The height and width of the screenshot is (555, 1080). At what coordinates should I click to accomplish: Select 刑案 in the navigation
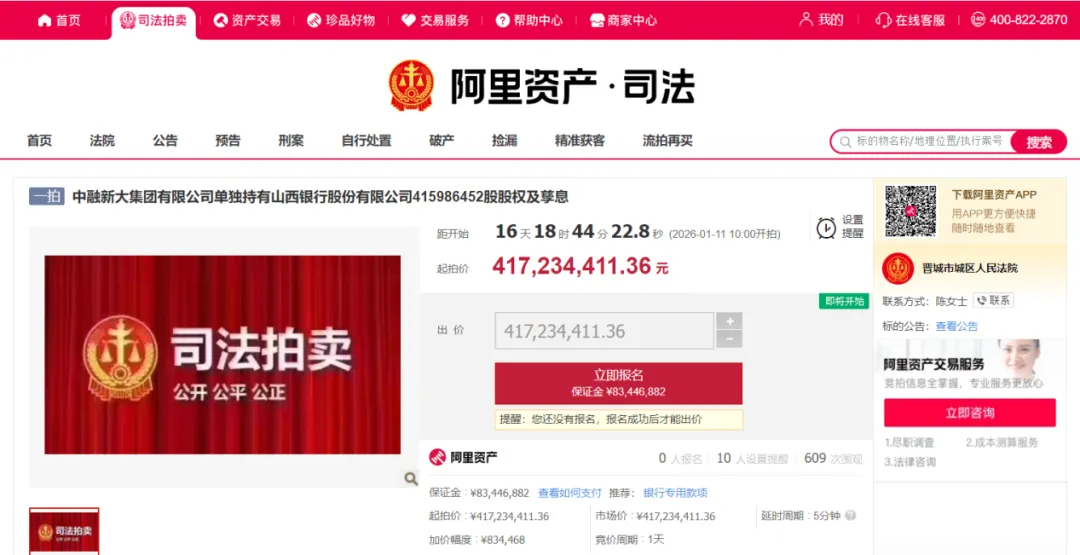click(x=291, y=140)
